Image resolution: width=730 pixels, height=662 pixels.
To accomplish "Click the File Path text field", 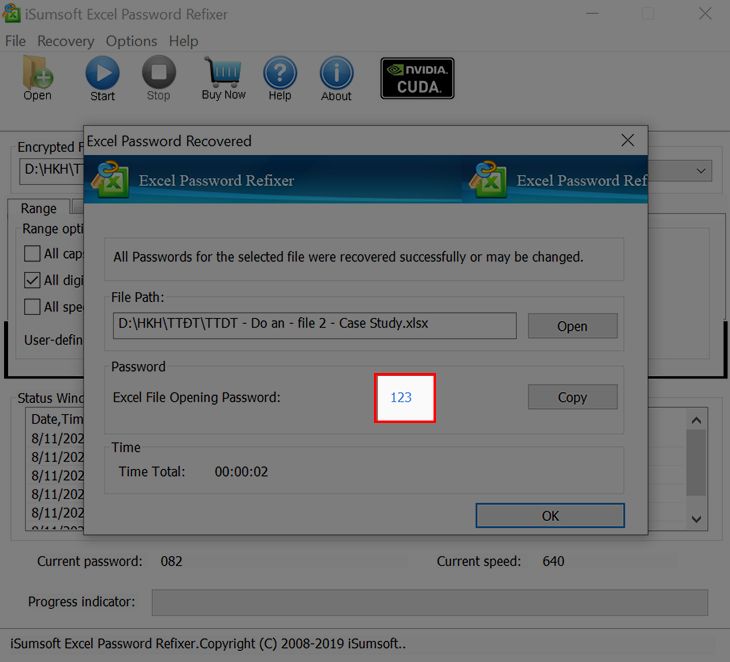I will (x=314, y=325).
